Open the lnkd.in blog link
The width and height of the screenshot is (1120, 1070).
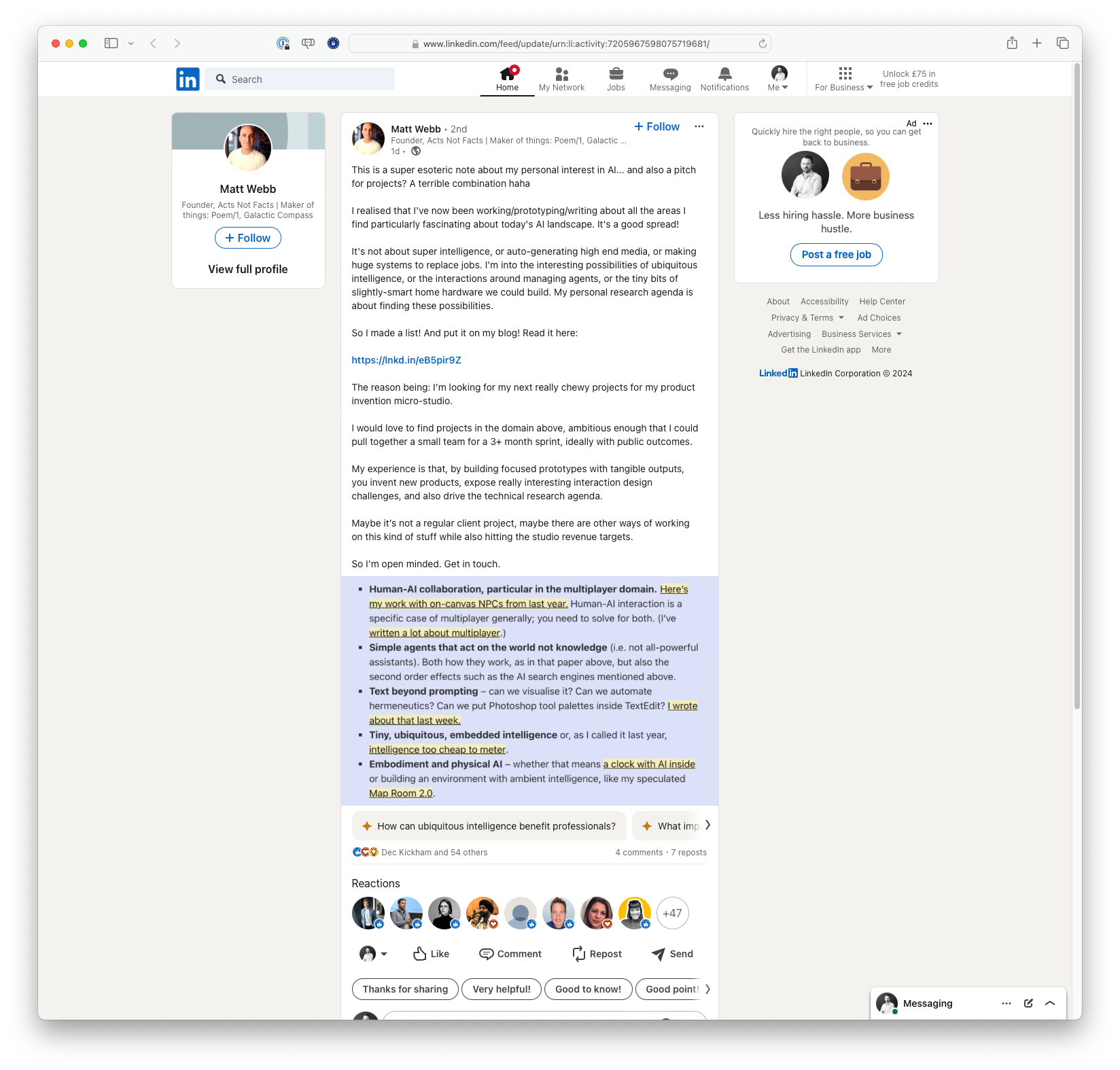[x=406, y=360]
